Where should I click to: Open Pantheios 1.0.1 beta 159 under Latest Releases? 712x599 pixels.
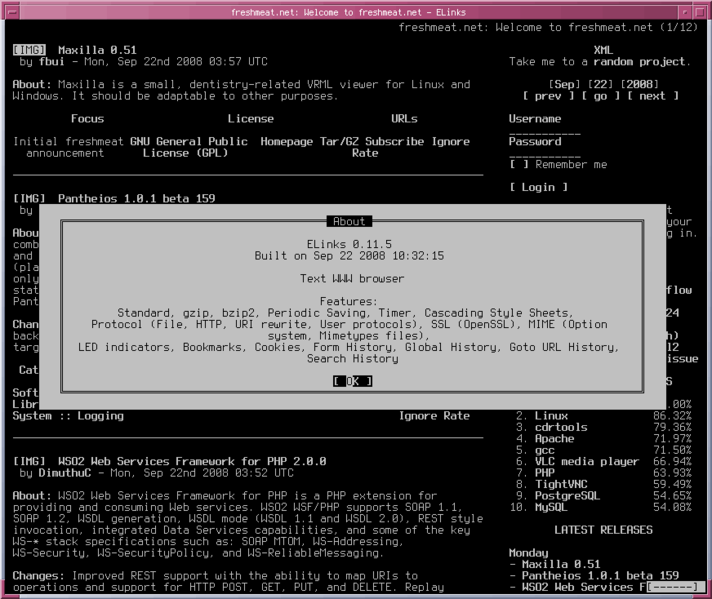point(600,575)
